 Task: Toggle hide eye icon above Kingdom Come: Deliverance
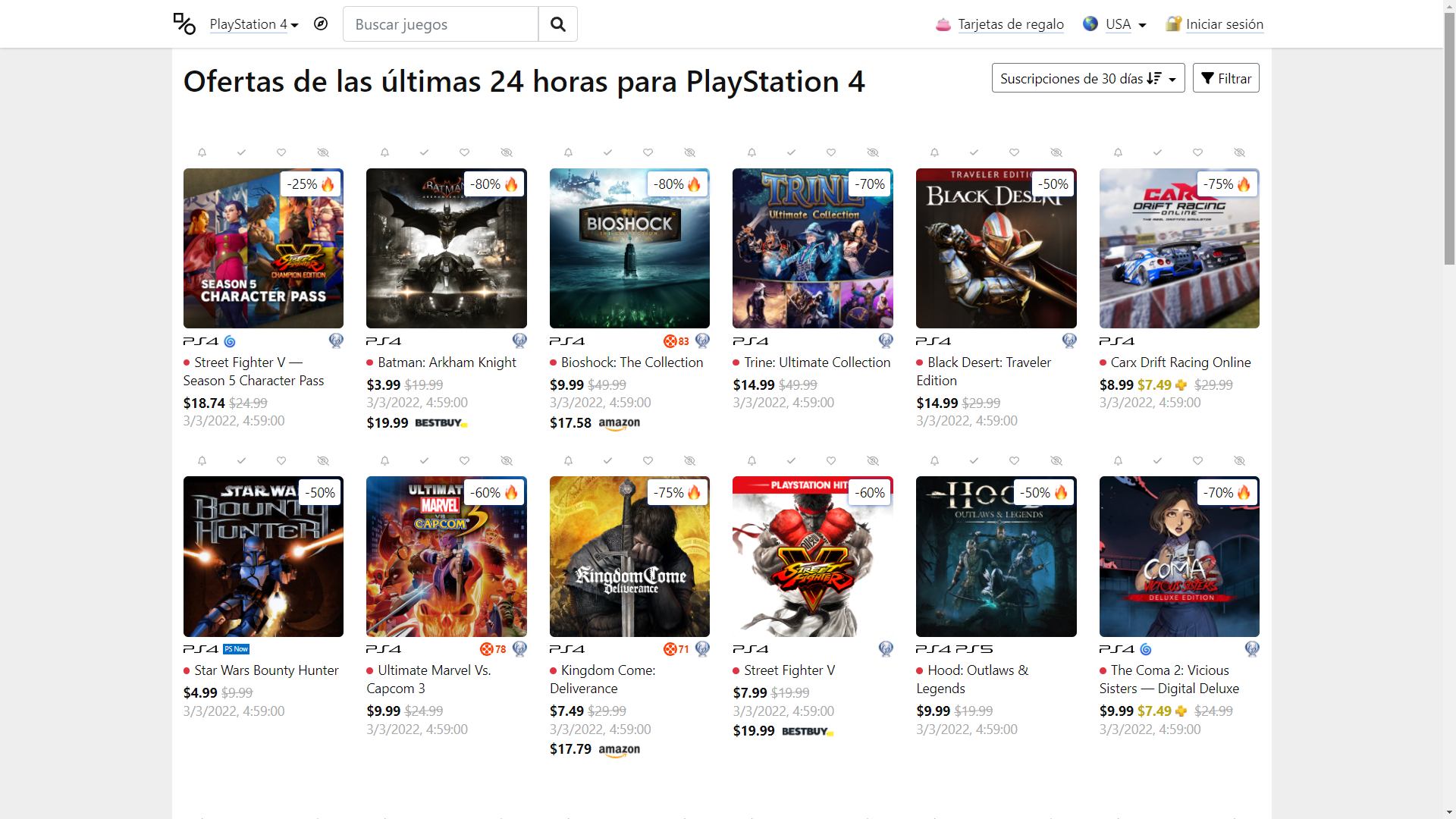coord(689,461)
